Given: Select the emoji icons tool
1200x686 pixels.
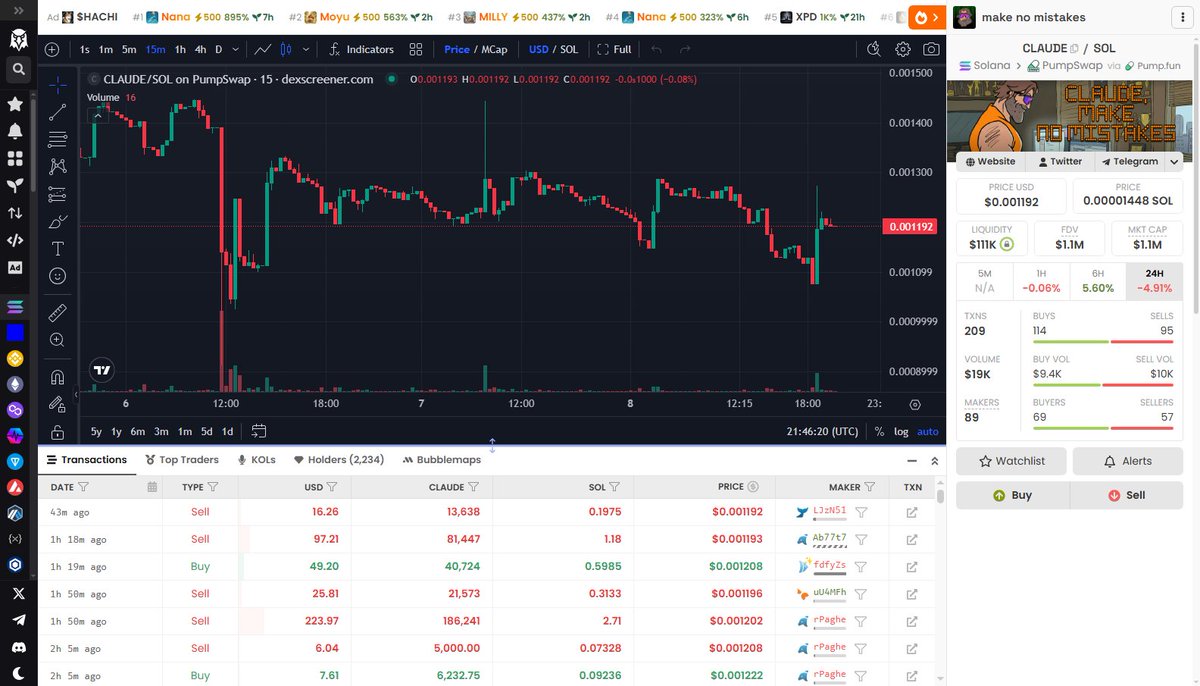Looking at the screenshot, I should pyautogui.click(x=58, y=275).
